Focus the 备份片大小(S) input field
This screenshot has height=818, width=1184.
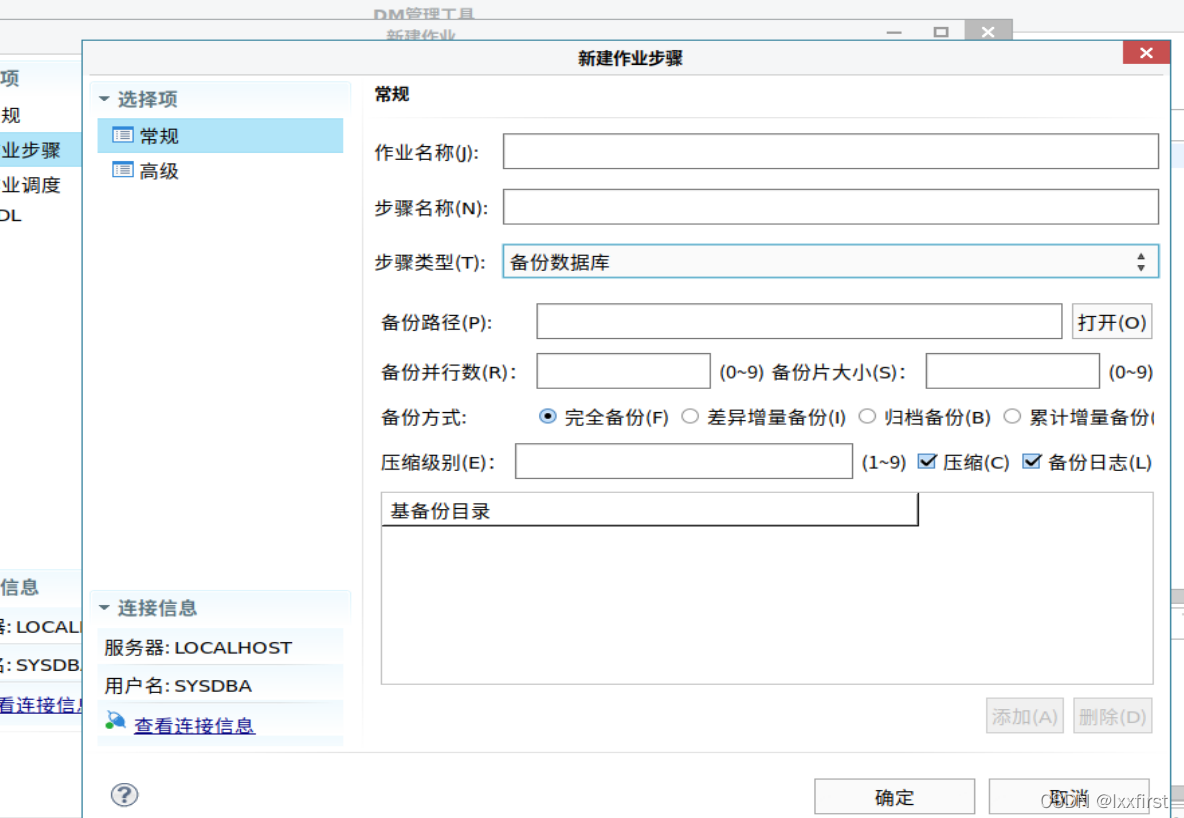1013,371
